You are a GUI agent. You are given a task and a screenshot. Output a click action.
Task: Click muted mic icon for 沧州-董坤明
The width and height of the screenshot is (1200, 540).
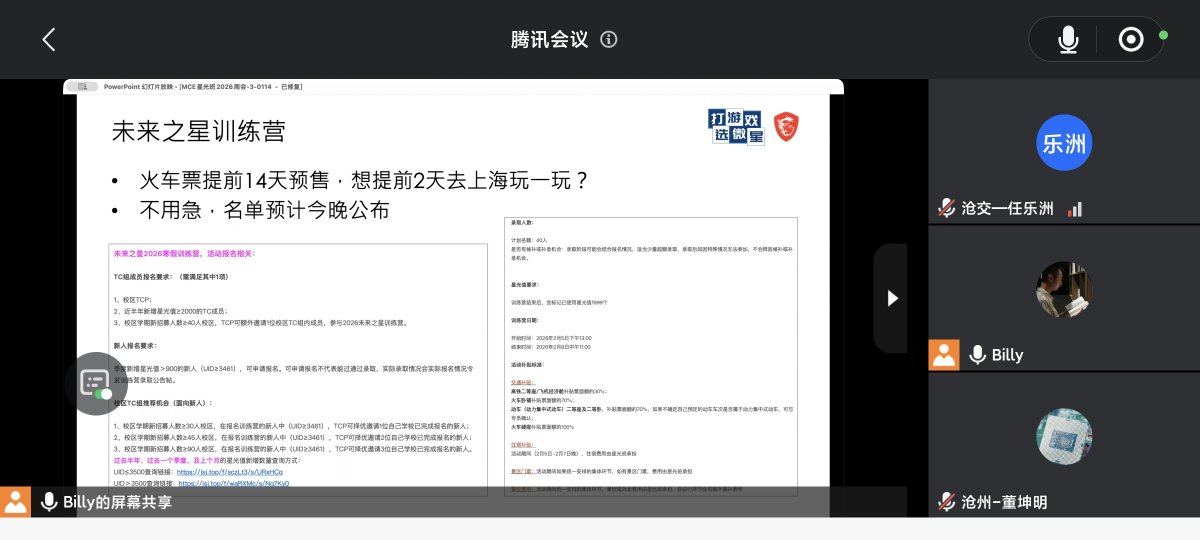946,502
